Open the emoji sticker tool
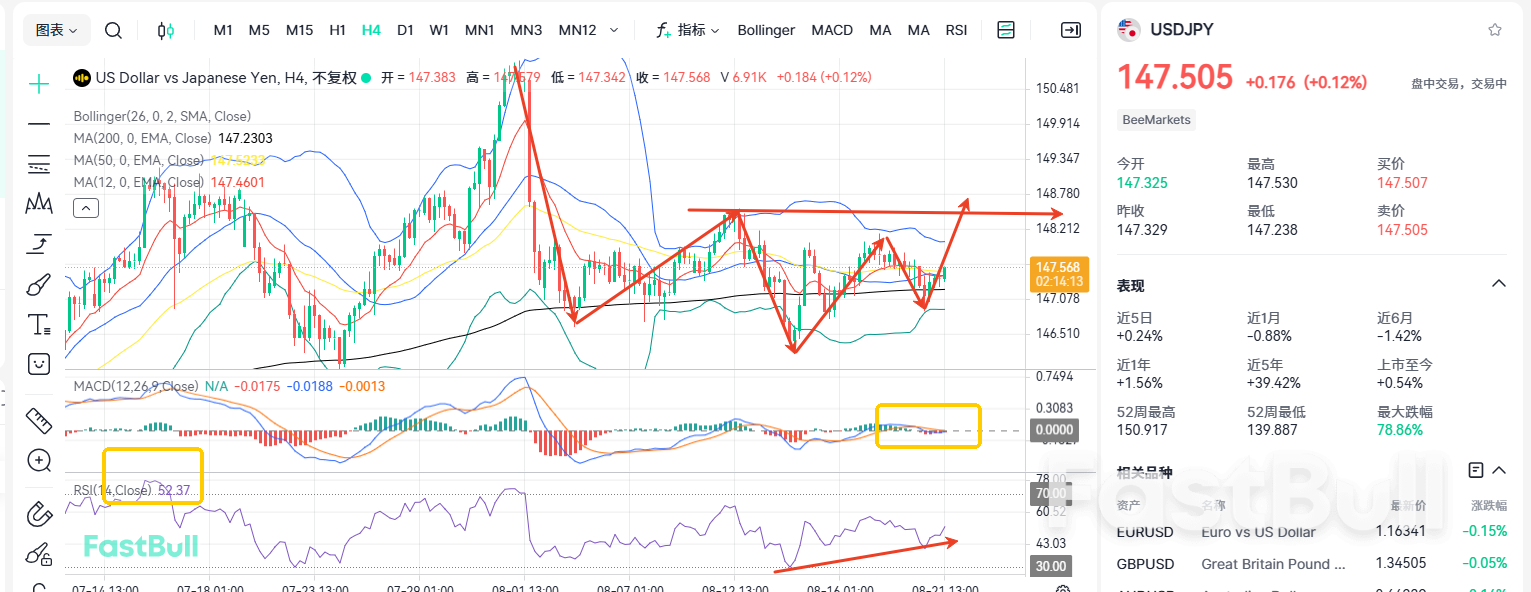1531x592 pixels. pos(39,363)
